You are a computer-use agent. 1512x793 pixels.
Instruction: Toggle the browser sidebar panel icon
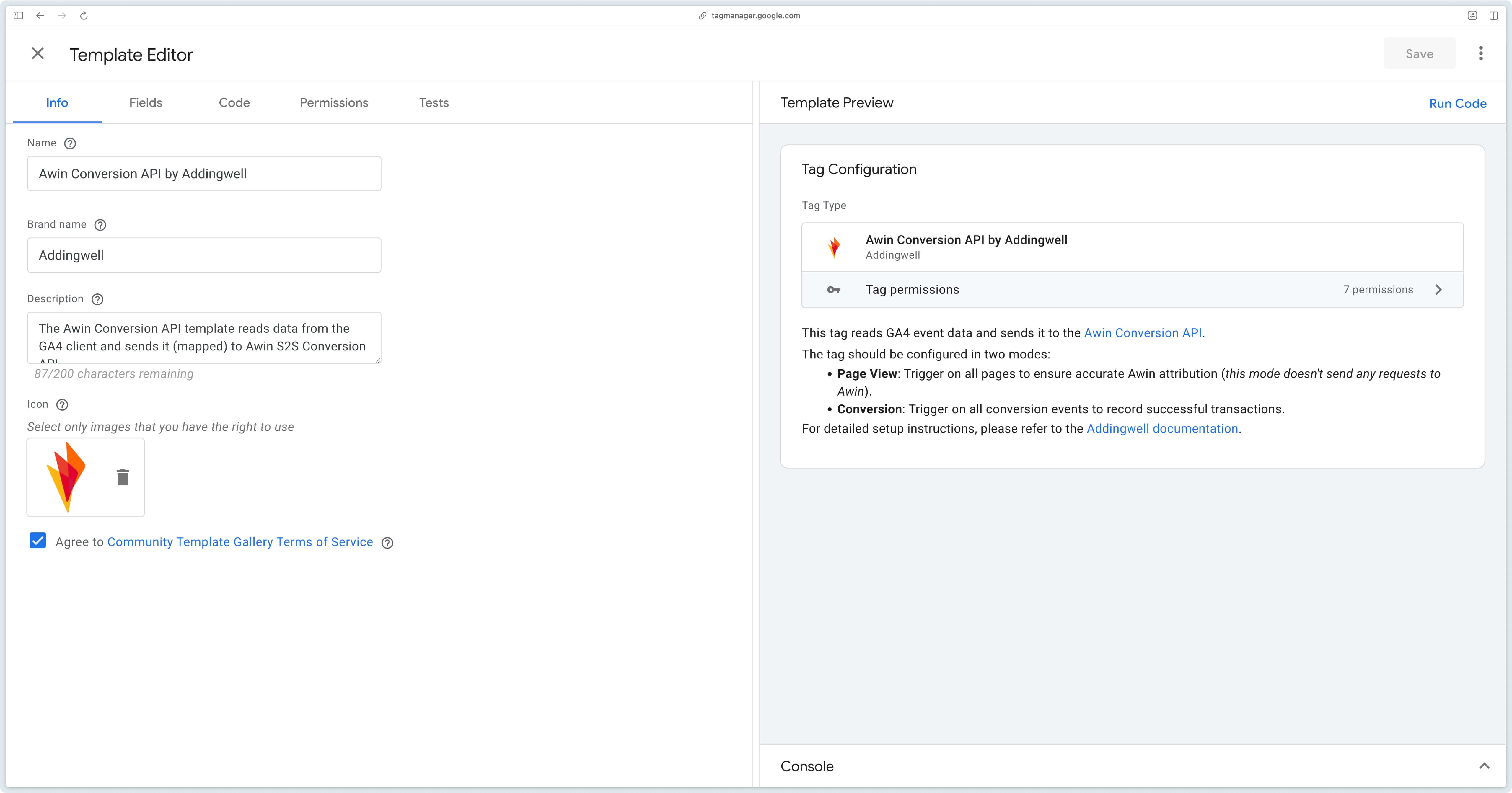click(18, 15)
